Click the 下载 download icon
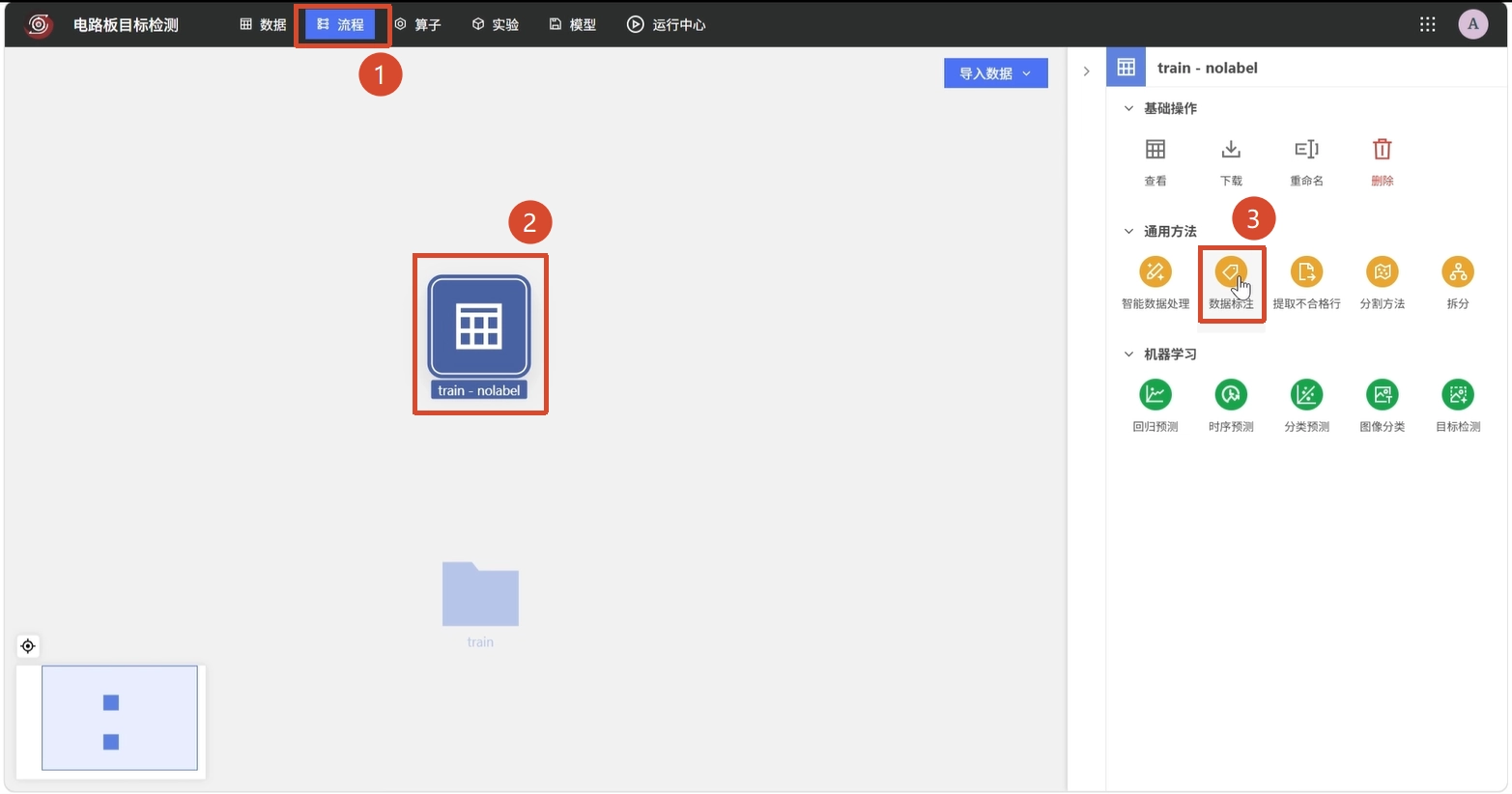Image resolution: width=1512 pixels, height=794 pixels. 1231,150
